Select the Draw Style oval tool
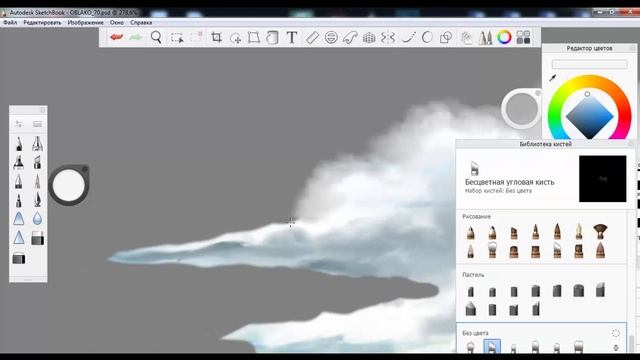This screenshot has width=640, height=360. pyautogui.click(x=427, y=38)
